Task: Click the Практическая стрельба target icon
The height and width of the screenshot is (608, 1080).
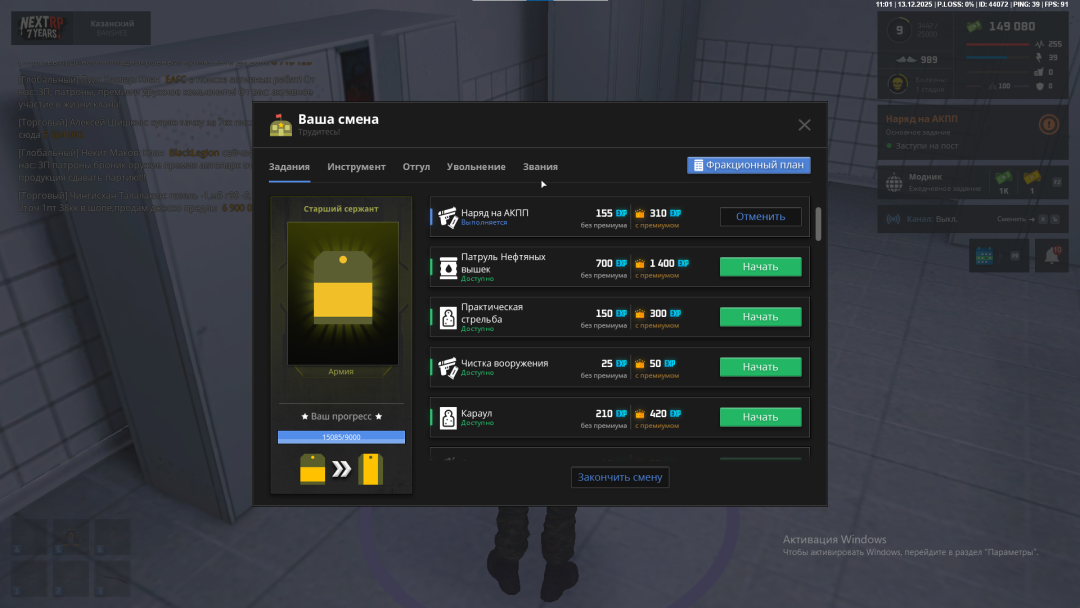Action: click(447, 317)
